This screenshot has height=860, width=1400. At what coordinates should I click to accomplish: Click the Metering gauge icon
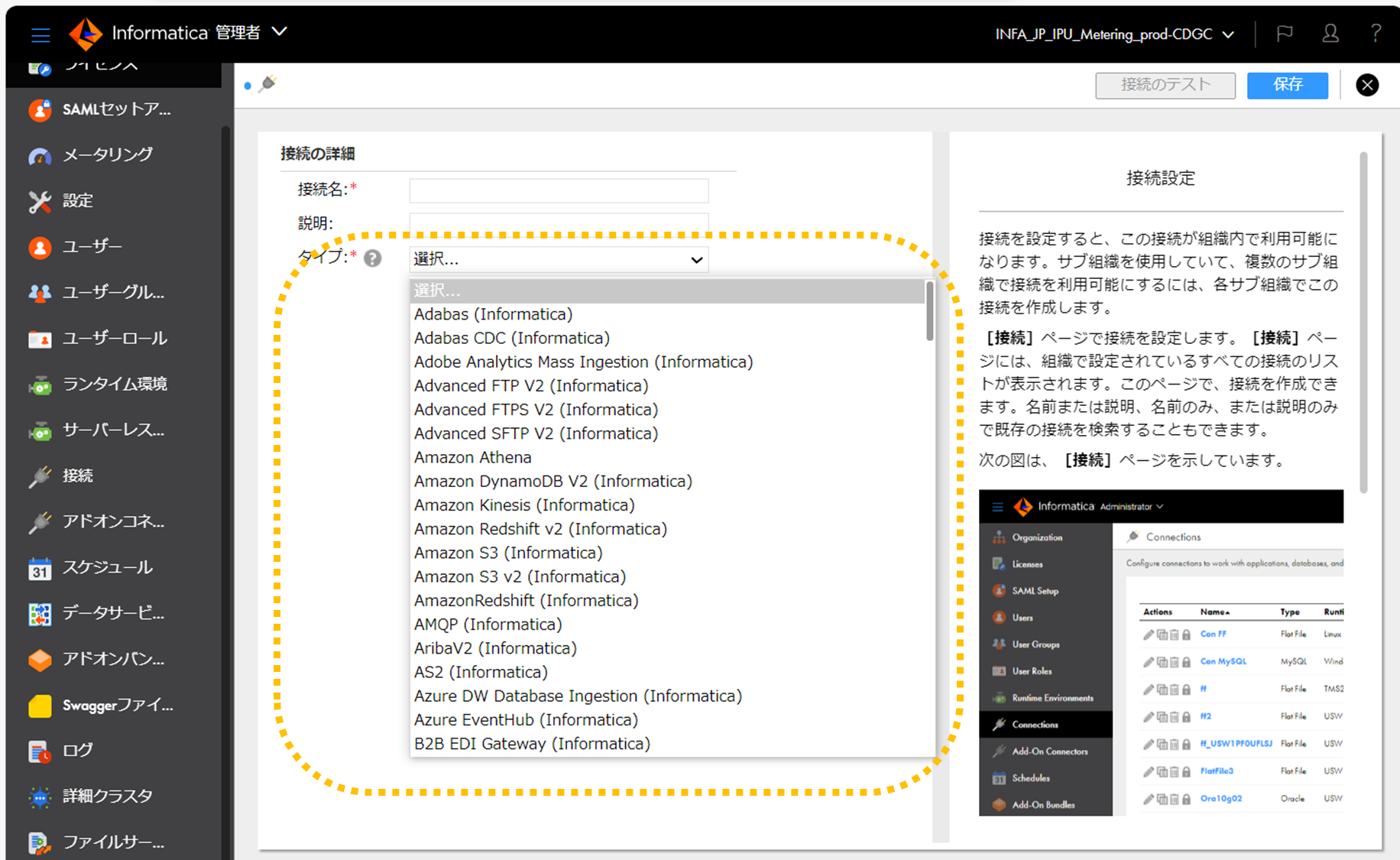pyautogui.click(x=40, y=155)
